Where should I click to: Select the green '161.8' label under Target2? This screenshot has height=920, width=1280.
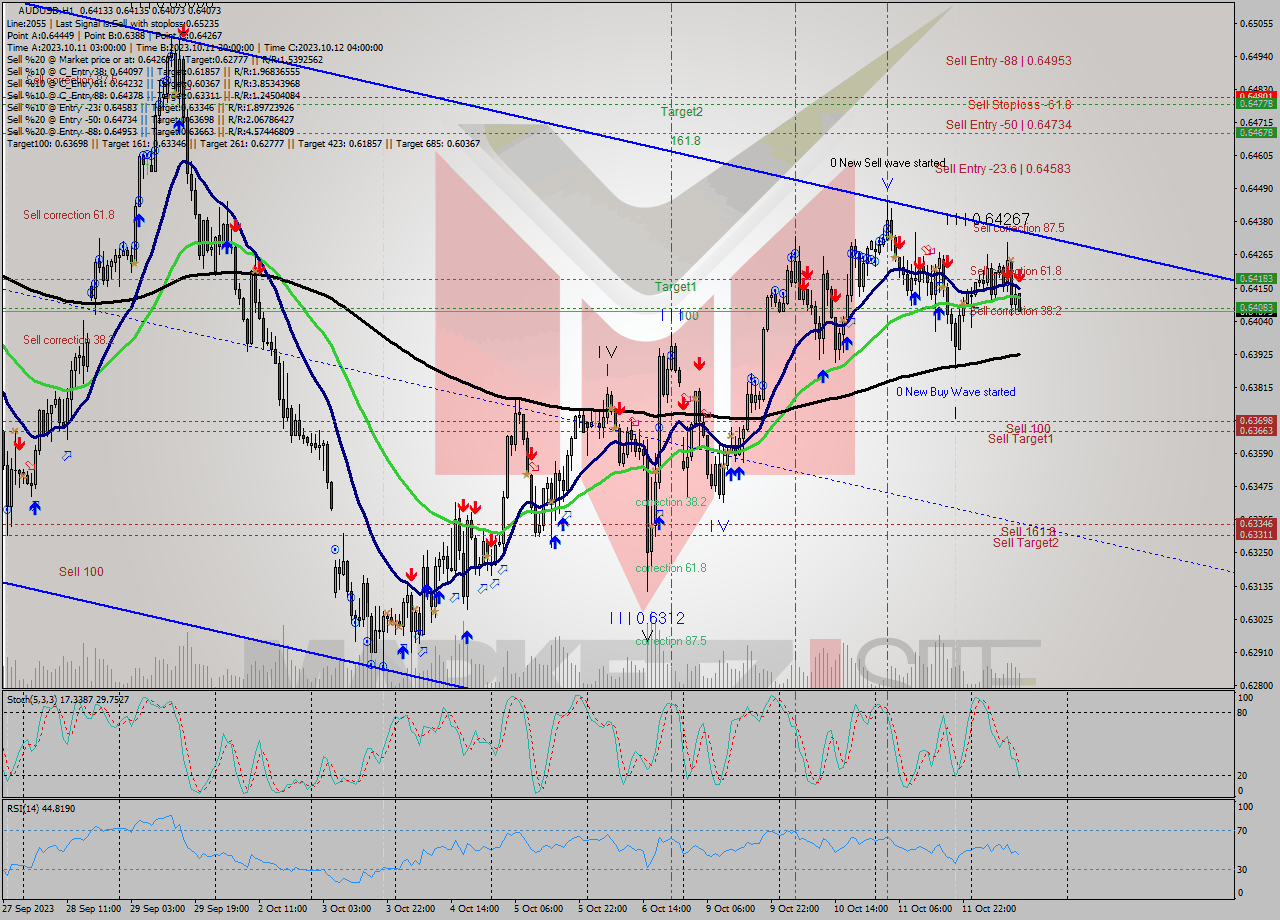pyautogui.click(x=685, y=141)
